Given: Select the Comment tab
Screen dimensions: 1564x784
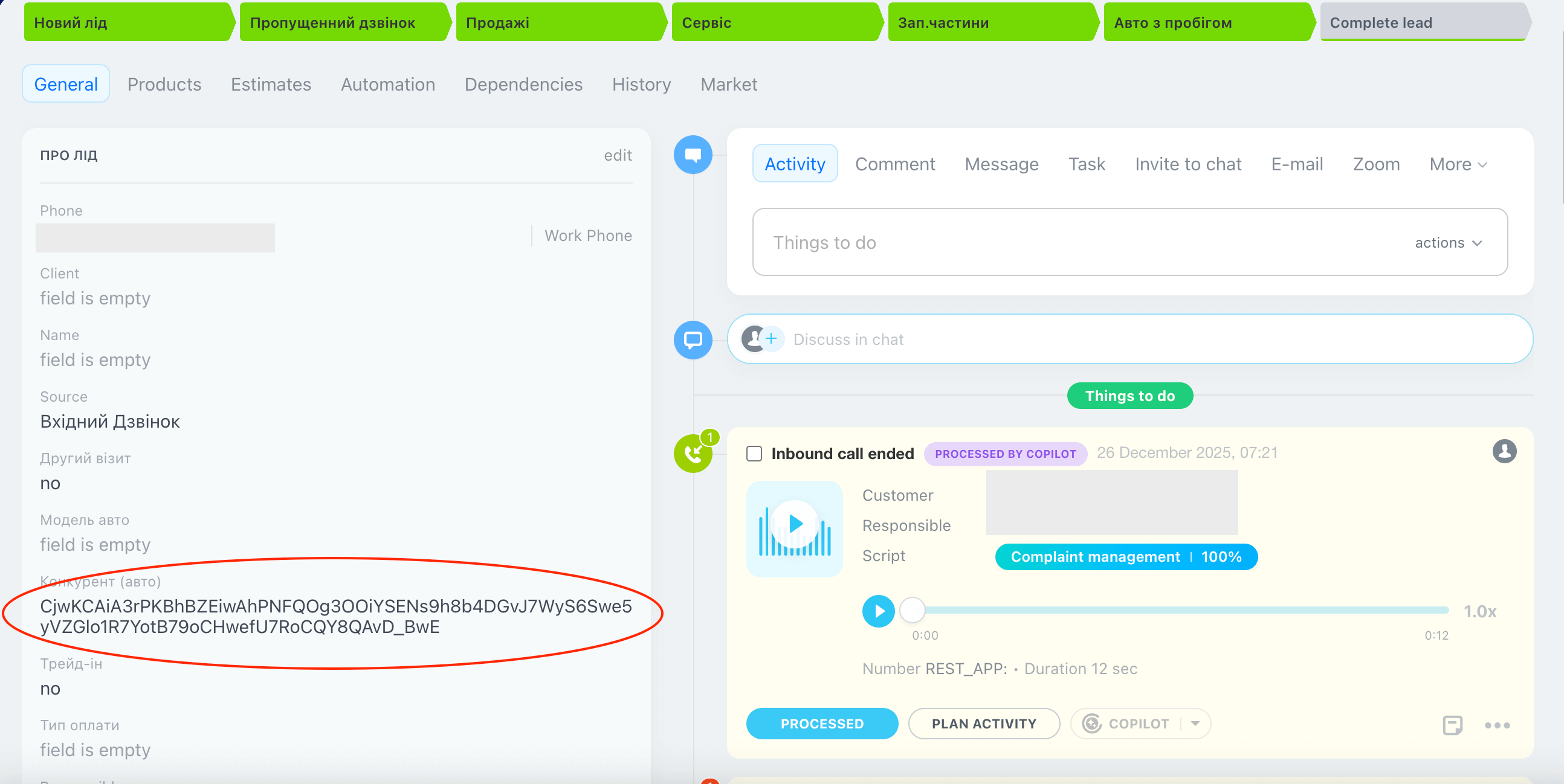Looking at the screenshot, I should click(895, 164).
